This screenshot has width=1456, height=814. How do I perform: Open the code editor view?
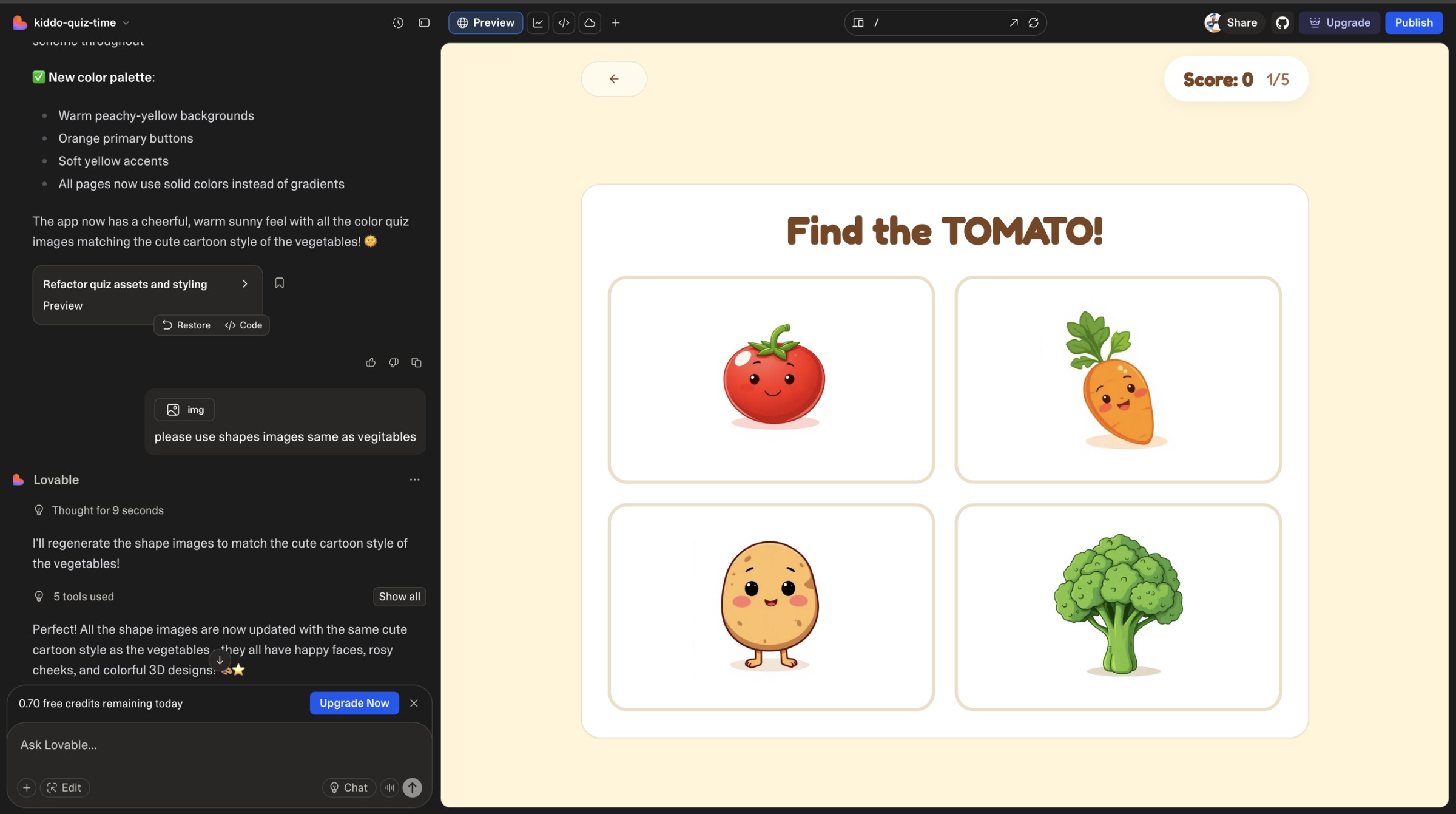[564, 22]
